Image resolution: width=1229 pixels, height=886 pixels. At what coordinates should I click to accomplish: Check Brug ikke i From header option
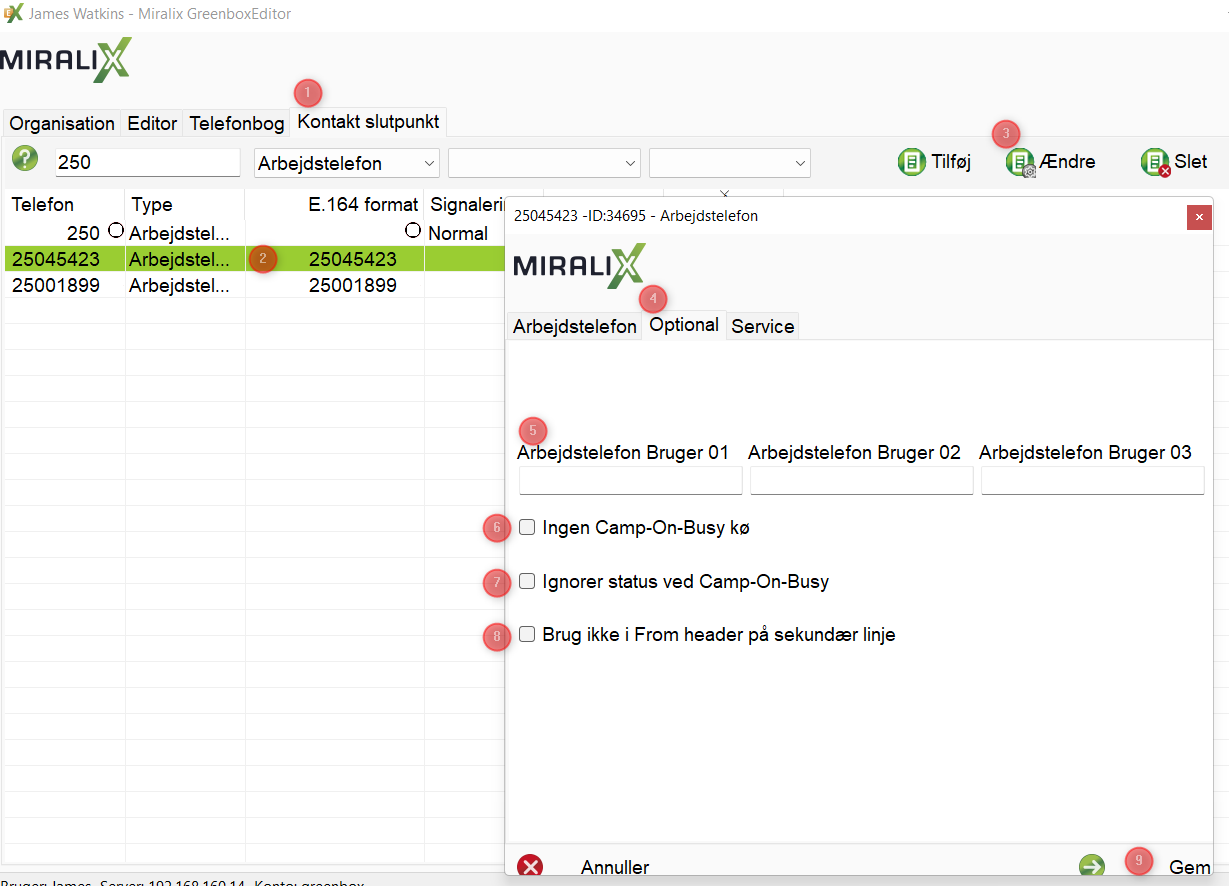527,634
